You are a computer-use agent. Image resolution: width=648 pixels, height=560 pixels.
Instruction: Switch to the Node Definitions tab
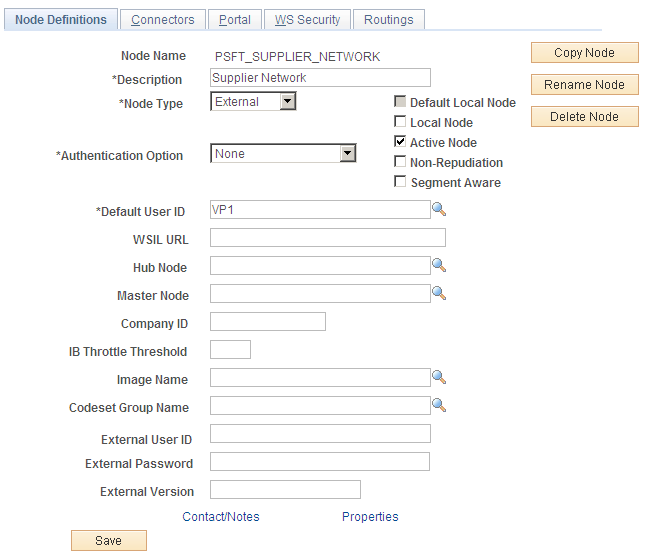tap(61, 19)
